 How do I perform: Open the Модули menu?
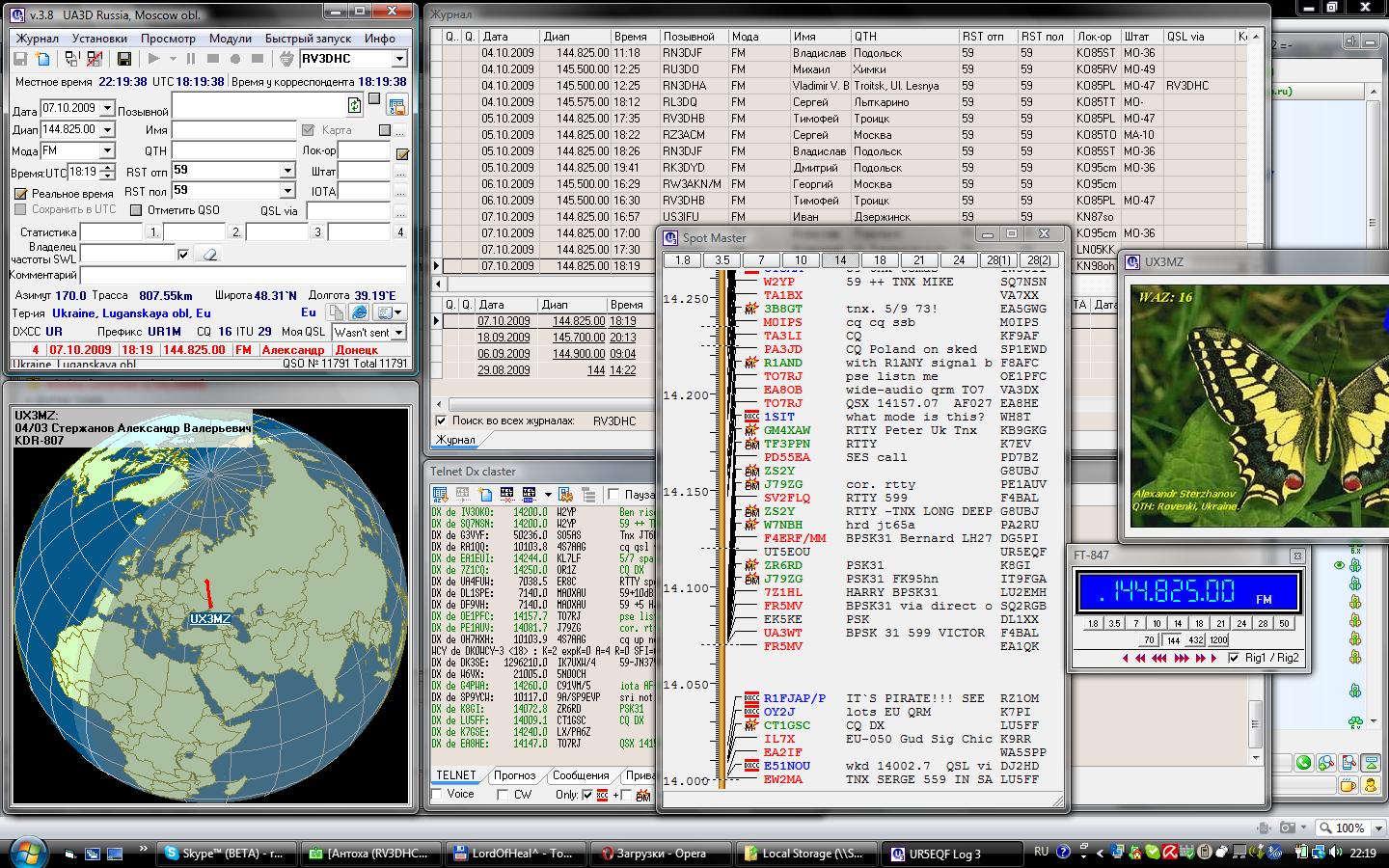click(x=230, y=39)
